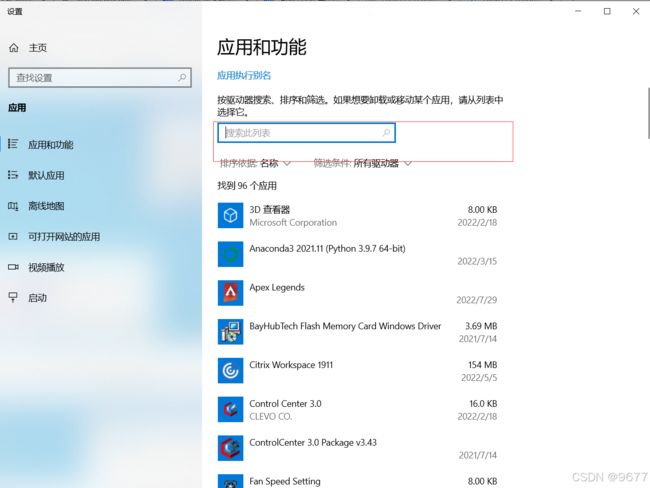Go to 可打开网站的应用 page

pyautogui.click(x=101, y=236)
